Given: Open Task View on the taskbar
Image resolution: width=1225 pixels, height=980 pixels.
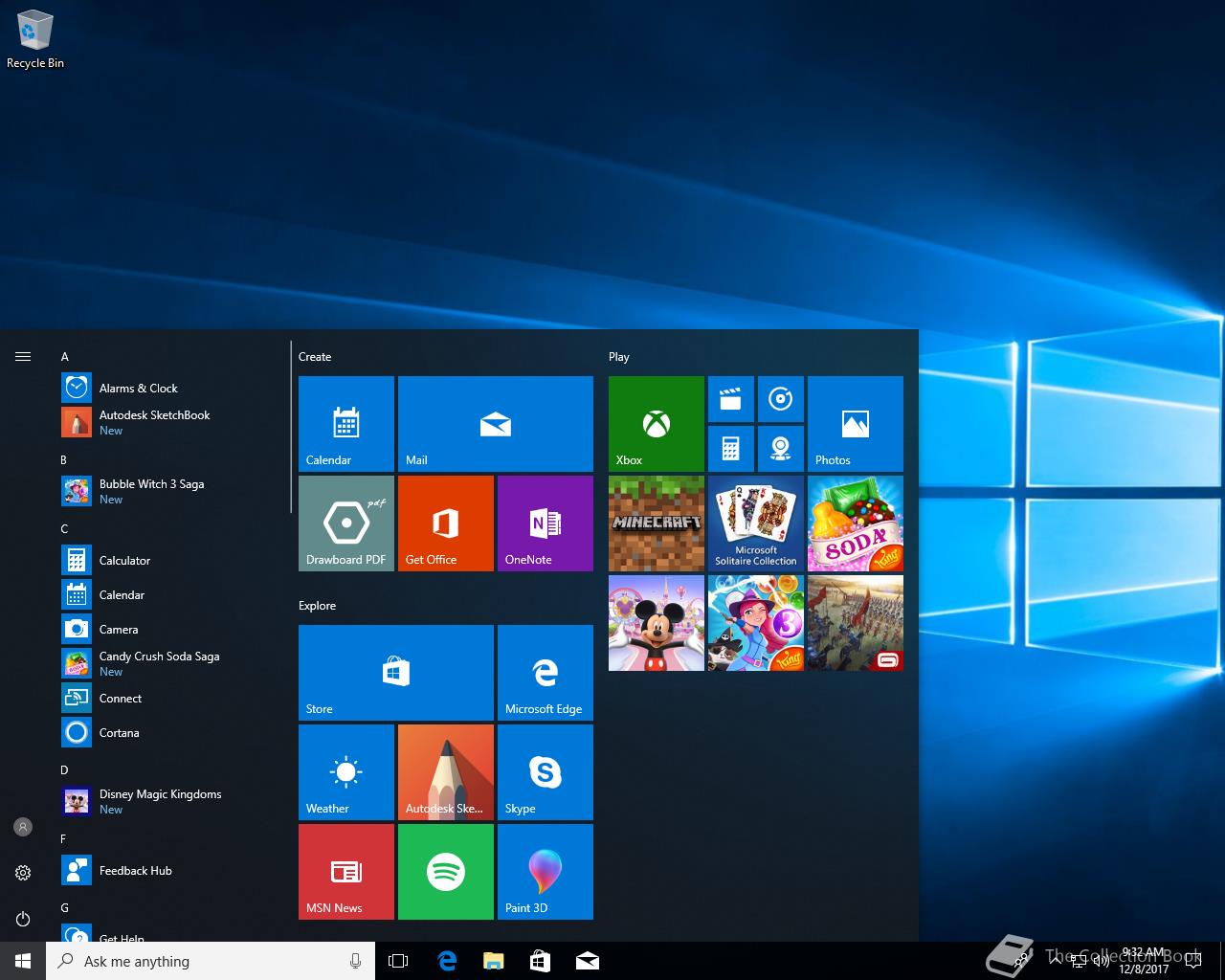Looking at the screenshot, I should point(398,961).
